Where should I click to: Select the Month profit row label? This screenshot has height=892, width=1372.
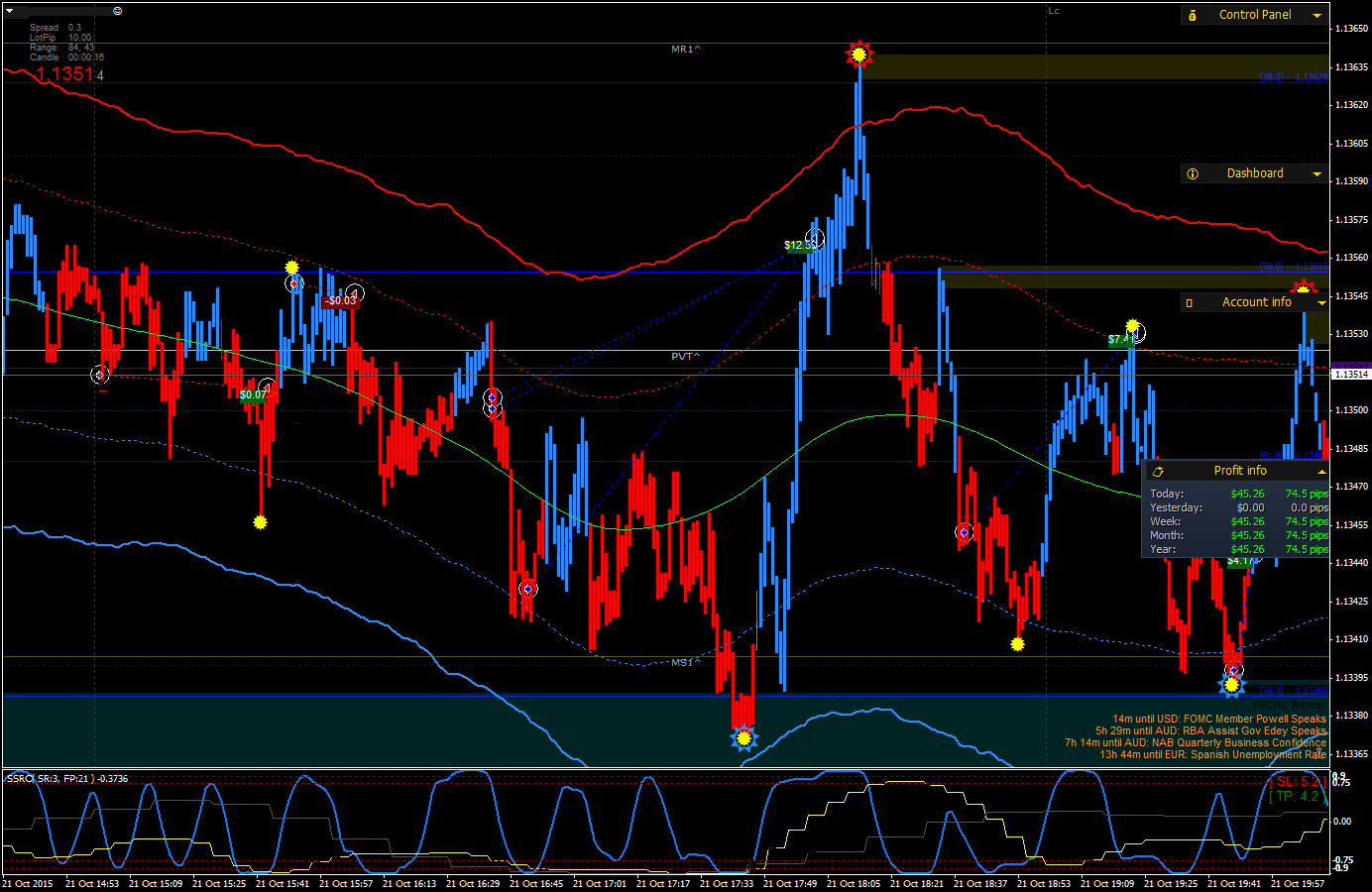click(x=1167, y=535)
